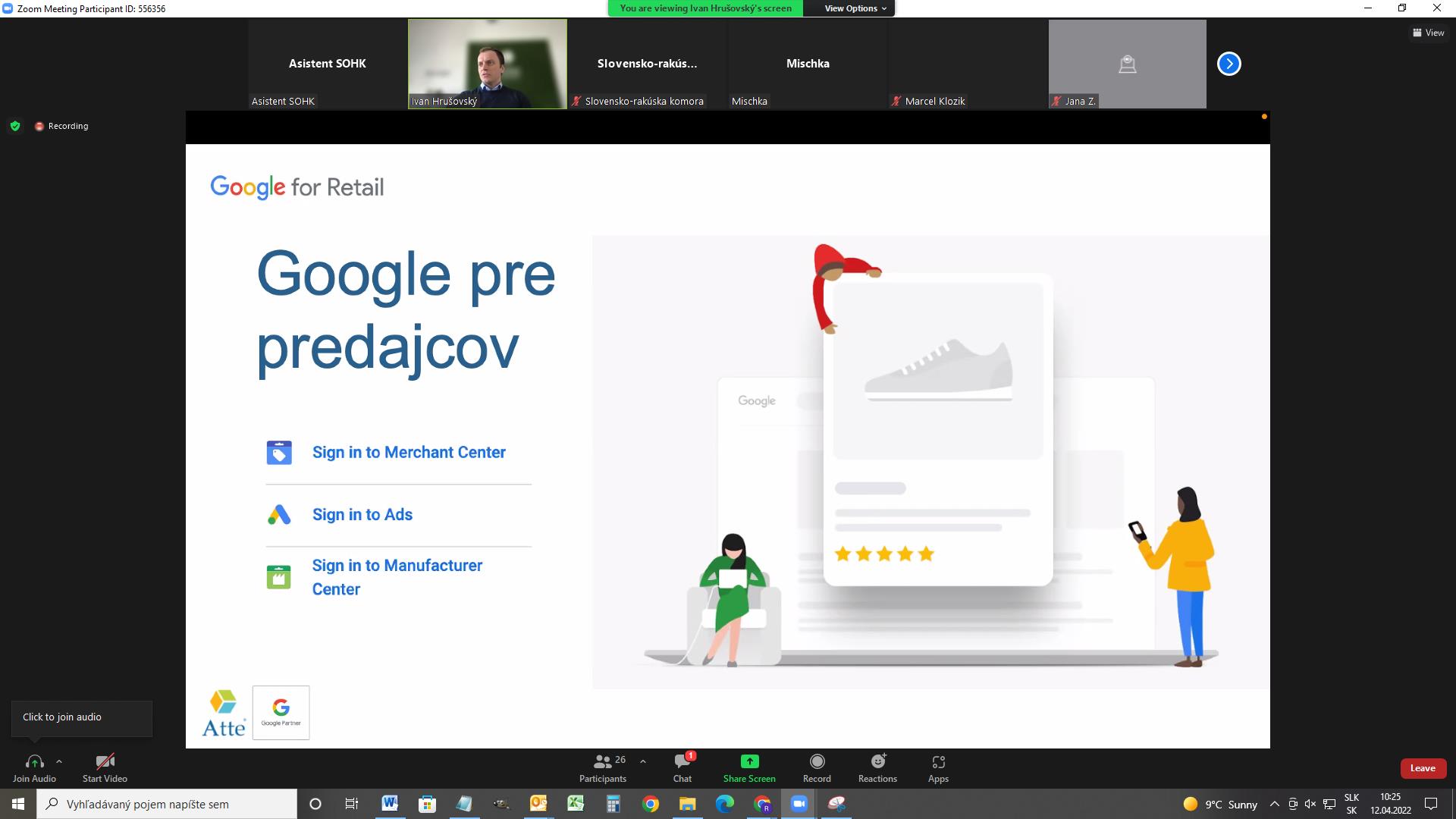Click the Record button in toolbar

[817, 767]
